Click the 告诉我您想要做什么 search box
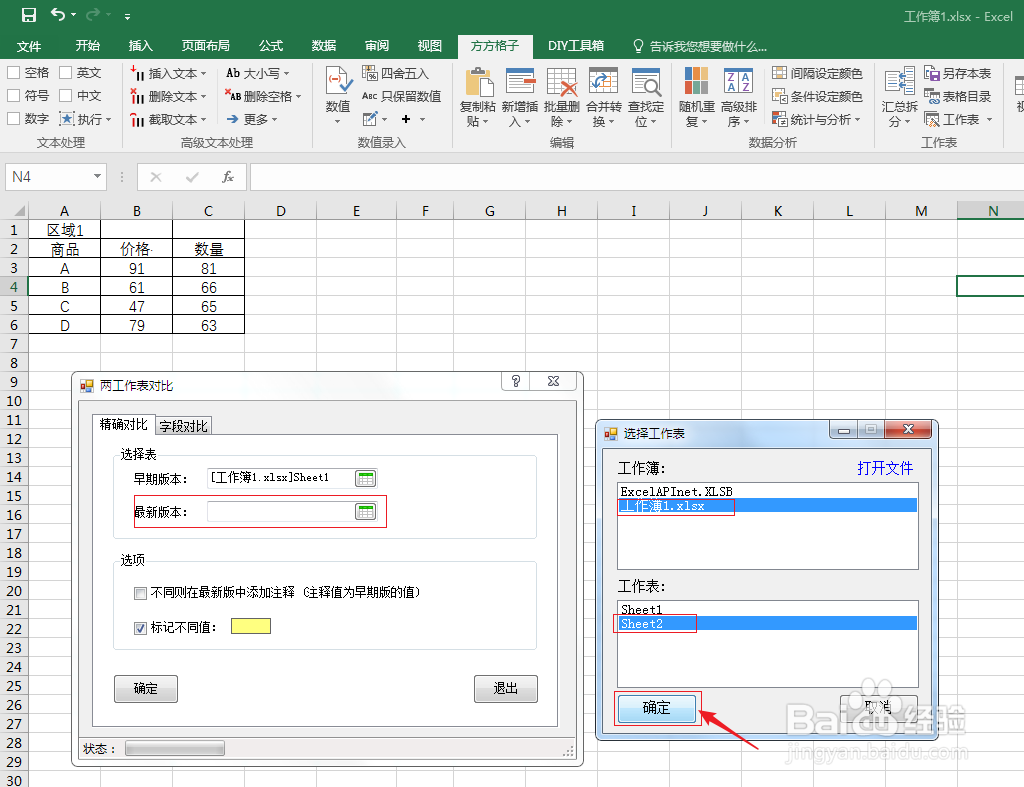 700,46
